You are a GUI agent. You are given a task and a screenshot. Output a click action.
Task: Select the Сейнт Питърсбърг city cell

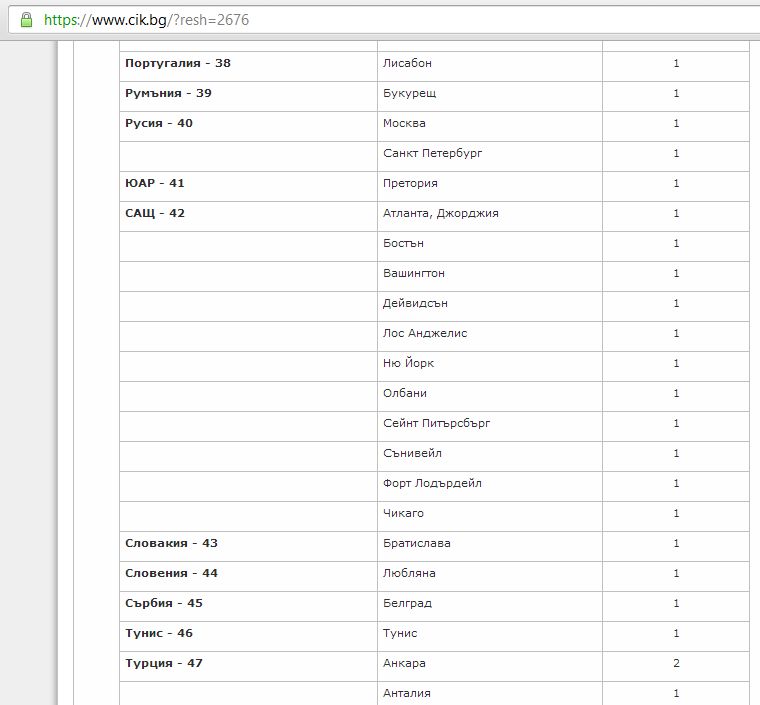436,423
